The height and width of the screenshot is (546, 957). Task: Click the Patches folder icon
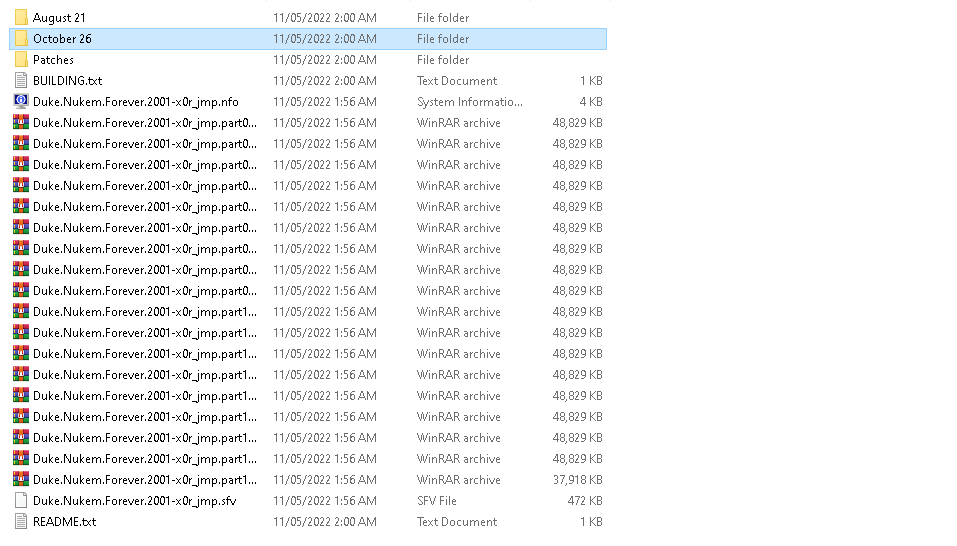tap(21, 60)
